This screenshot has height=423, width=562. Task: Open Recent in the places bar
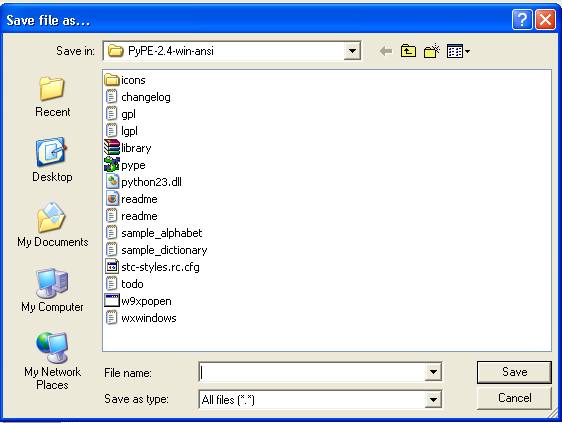click(52, 96)
